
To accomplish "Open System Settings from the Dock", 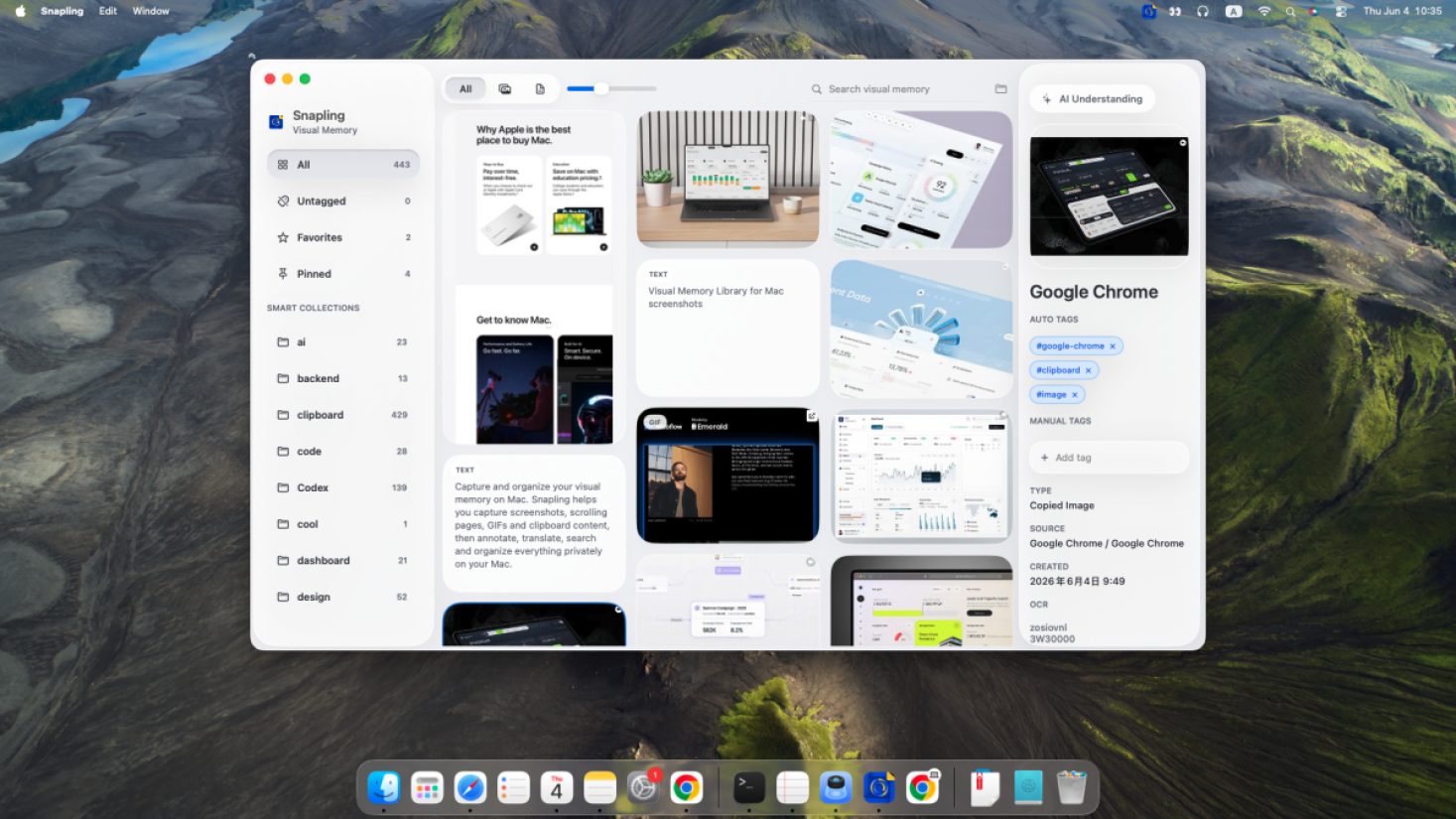I will pos(643,788).
